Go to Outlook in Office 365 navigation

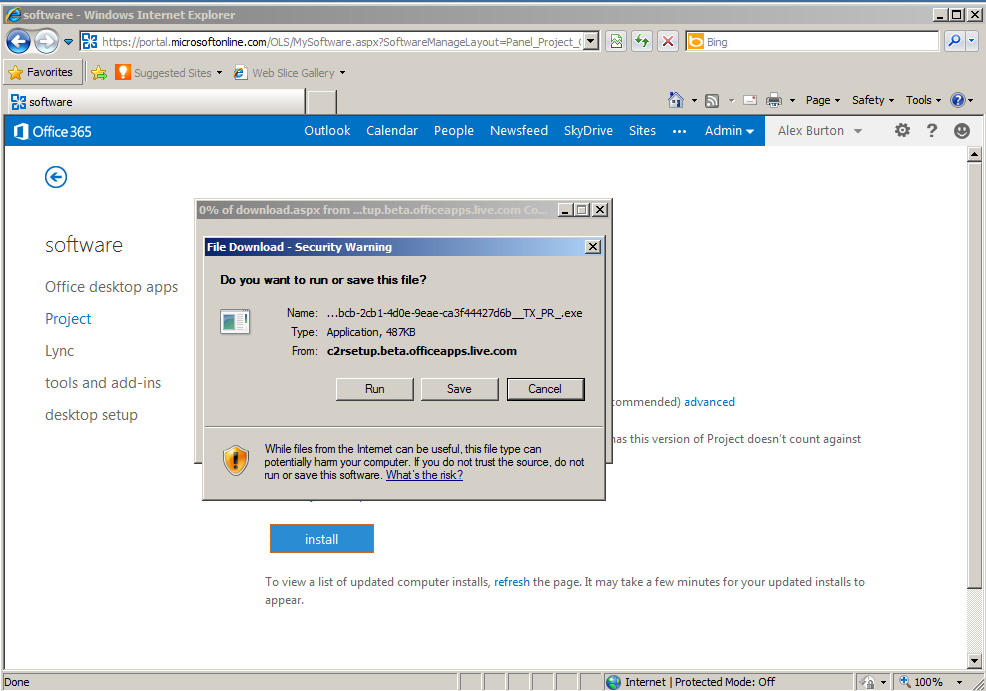pyautogui.click(x=328, y=131)
